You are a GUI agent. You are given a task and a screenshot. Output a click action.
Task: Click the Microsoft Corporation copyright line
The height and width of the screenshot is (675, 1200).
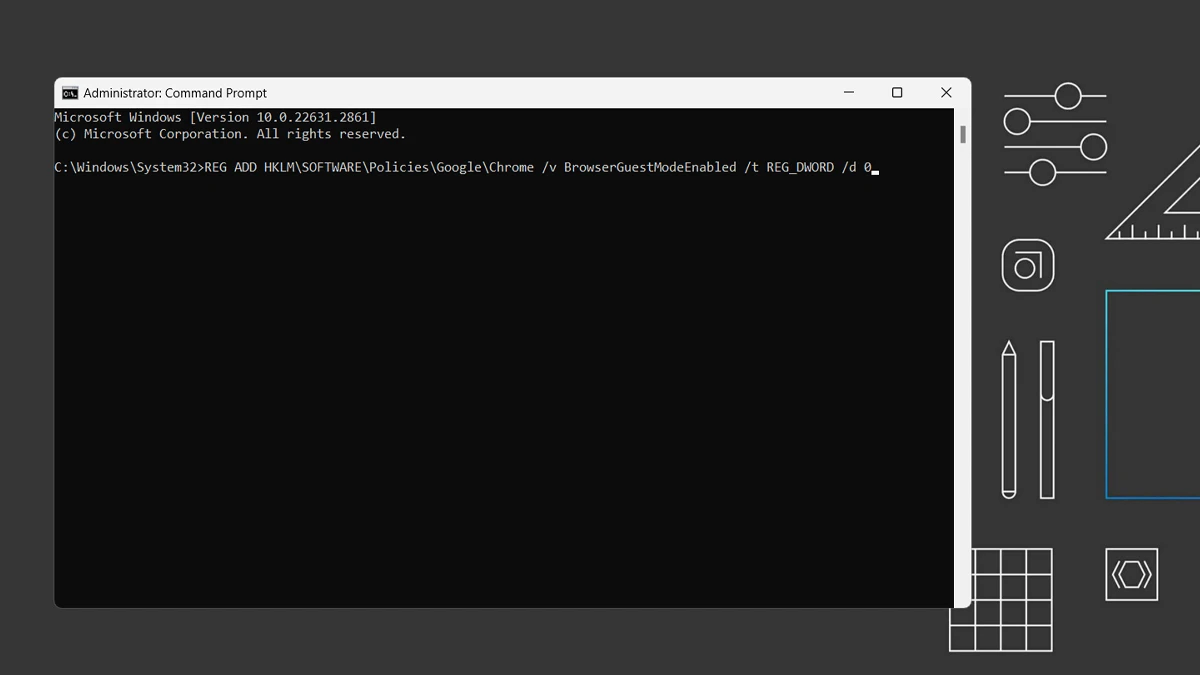pyautogui.click(x=230, y=134)
